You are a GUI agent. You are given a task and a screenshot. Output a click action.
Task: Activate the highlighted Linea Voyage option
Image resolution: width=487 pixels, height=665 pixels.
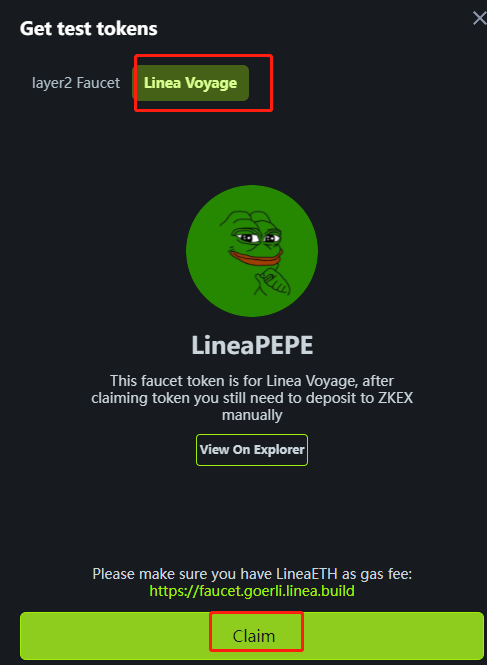click(190, 83)
